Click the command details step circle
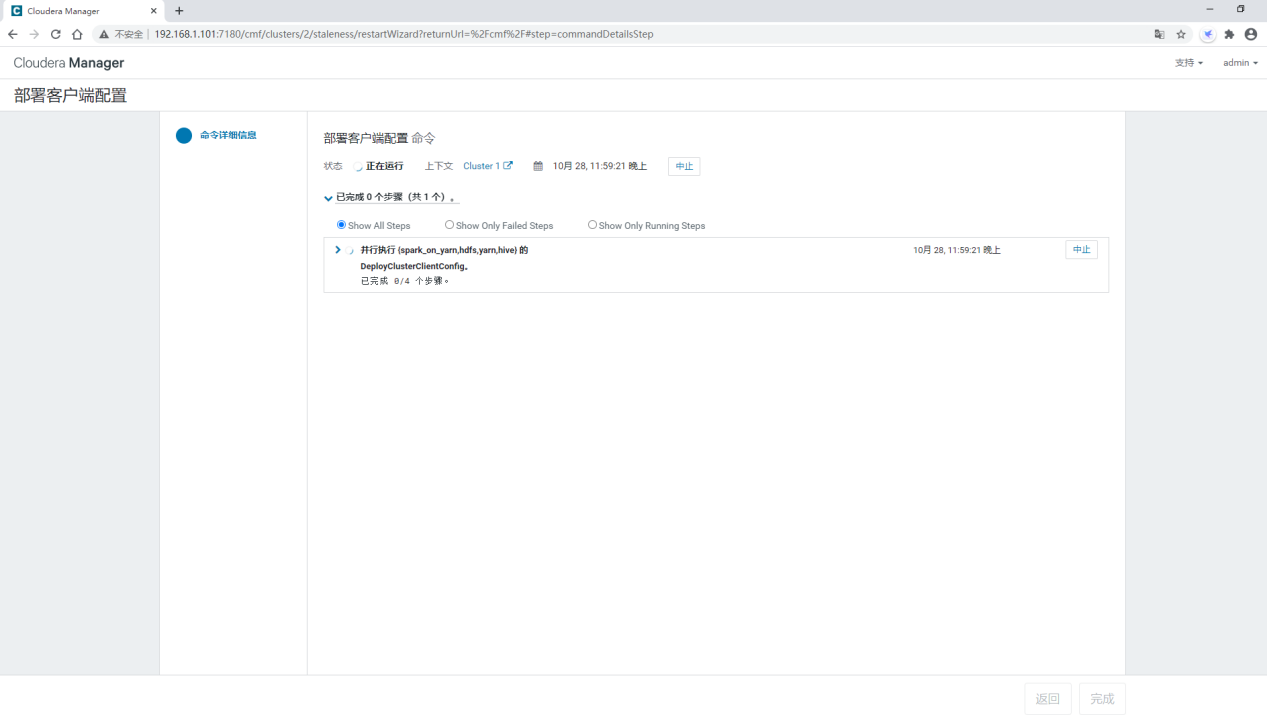Image resolution: width=1267 pixels, height=717 pixels. 184,135
